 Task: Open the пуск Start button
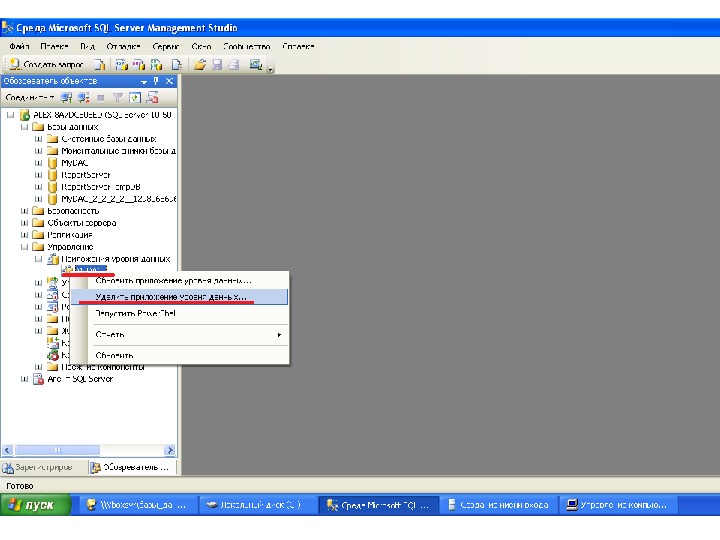pos(35,505)
